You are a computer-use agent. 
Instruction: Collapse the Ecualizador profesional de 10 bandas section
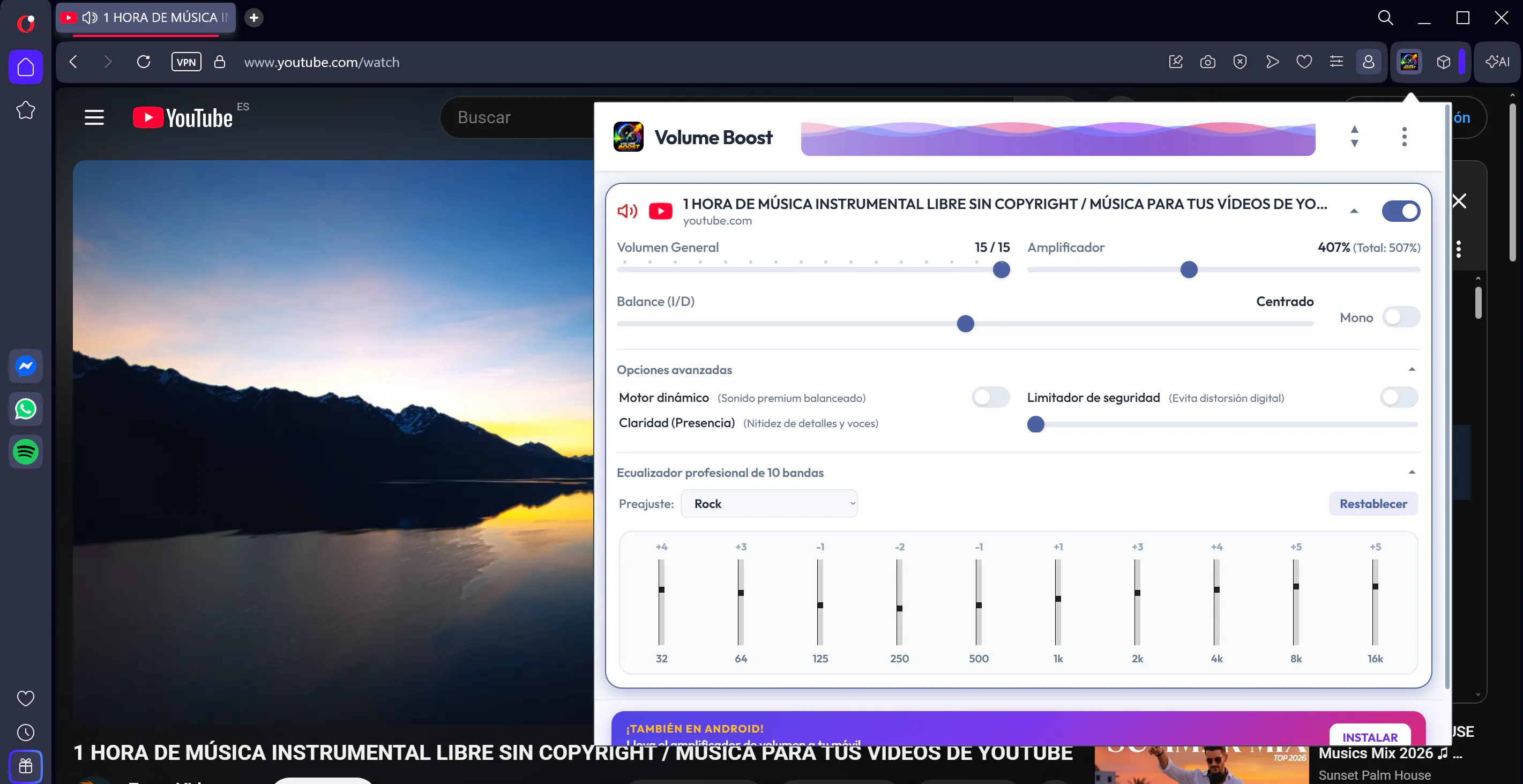1412,473
